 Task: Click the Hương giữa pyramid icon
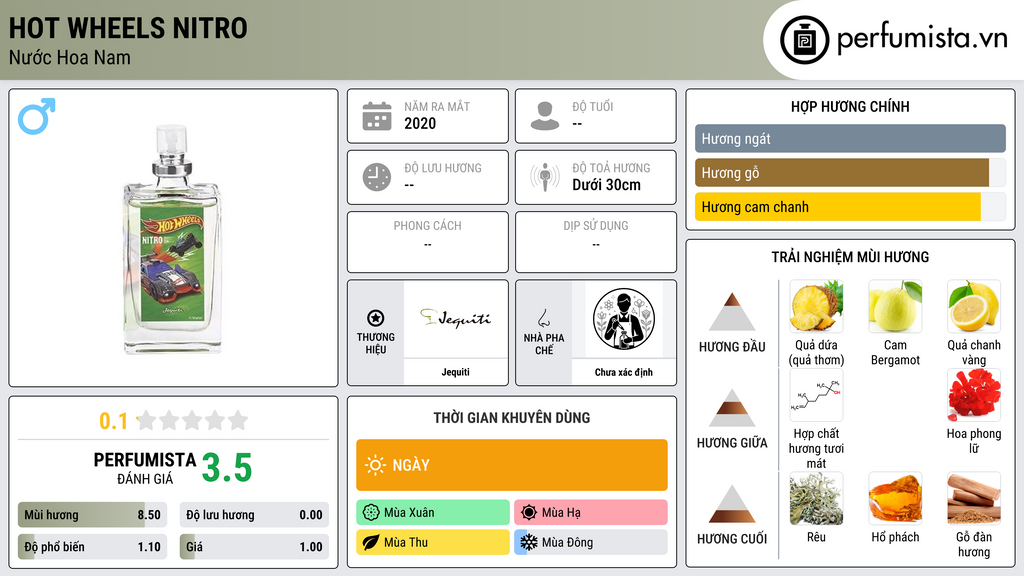click(732, 408)
